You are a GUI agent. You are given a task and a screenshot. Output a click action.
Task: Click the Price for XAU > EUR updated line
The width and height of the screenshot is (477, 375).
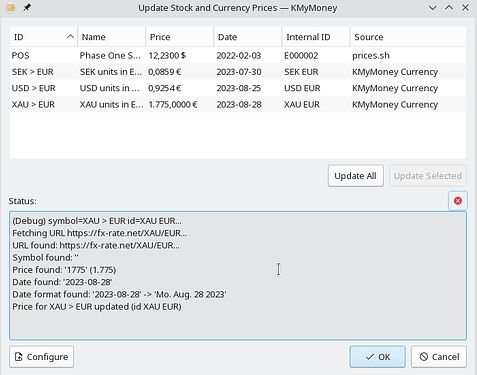click(x=97, y=307)
